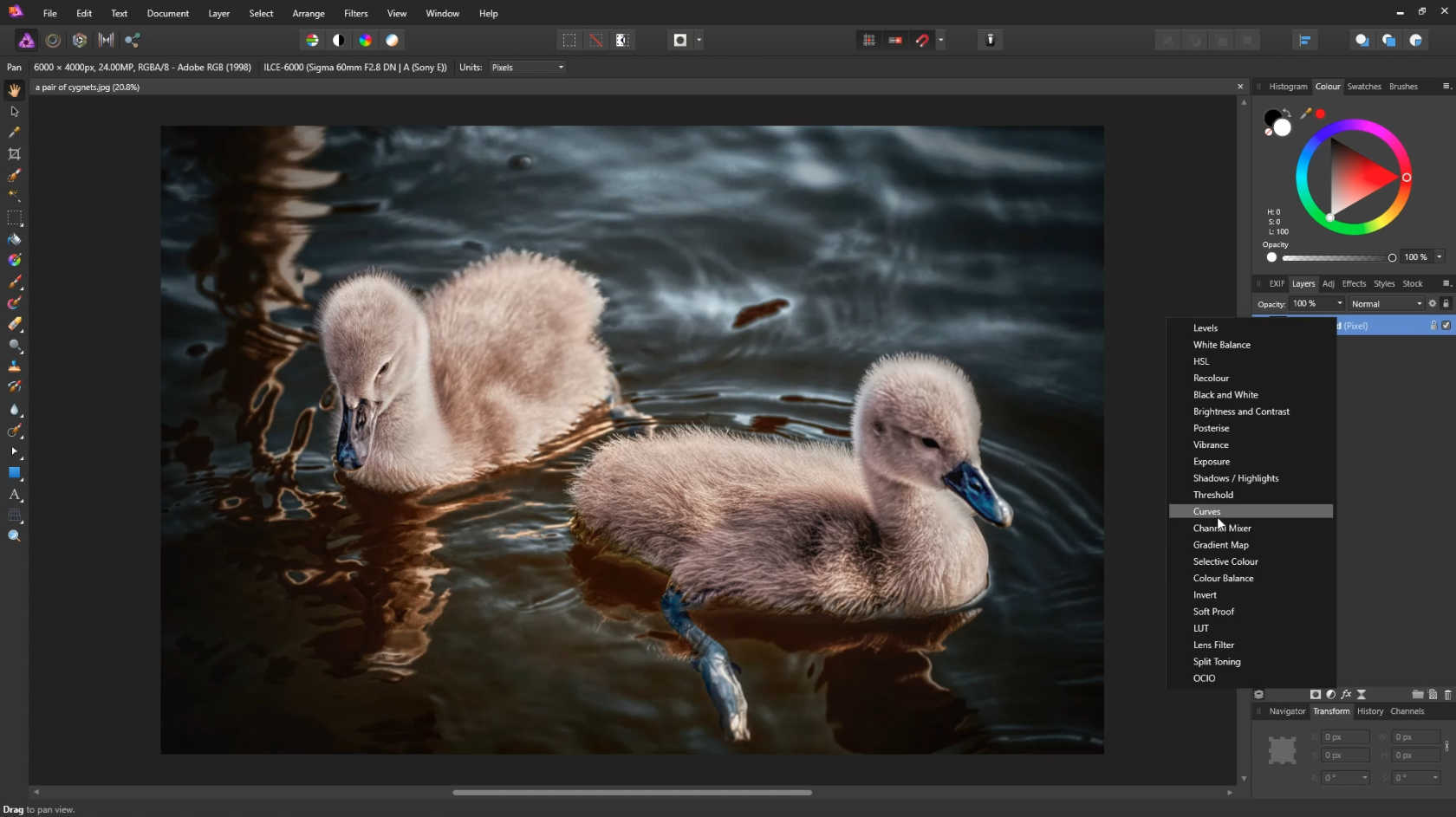The image size is (1456, 817).
Task: Pick a colour with the eyedropper icon
Action: click(1305, 113)
